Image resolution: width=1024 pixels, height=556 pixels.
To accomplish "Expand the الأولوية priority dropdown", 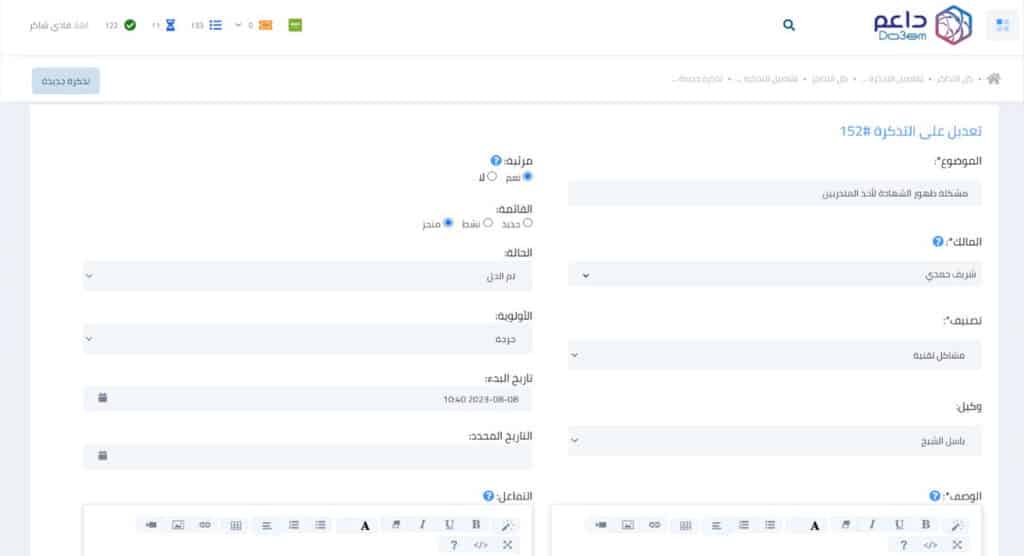I will tap(308, 339).
